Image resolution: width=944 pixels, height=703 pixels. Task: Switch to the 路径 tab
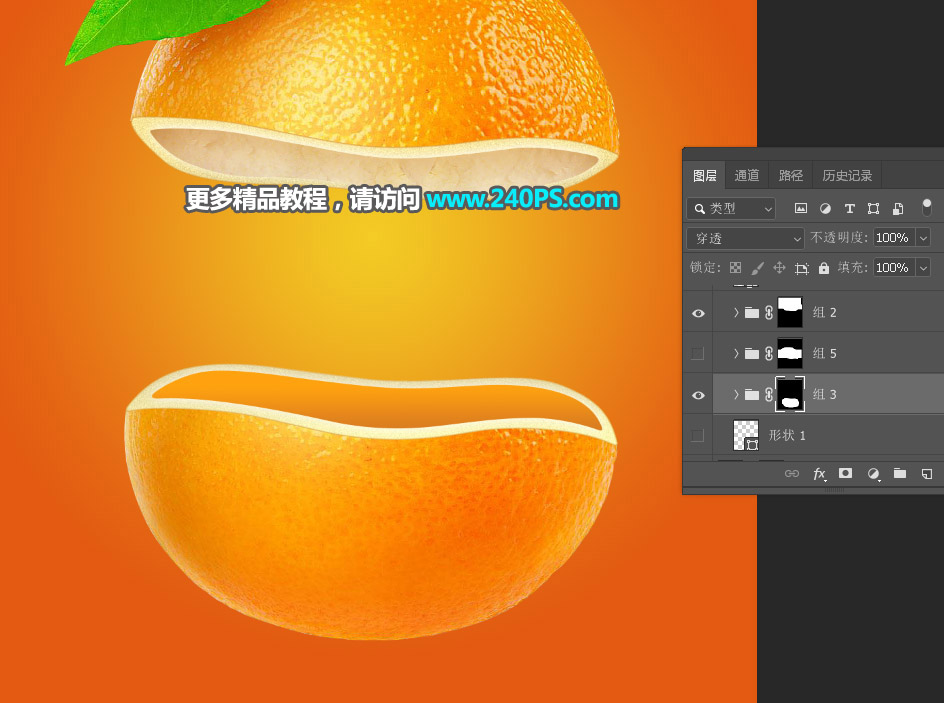(790, 175)
